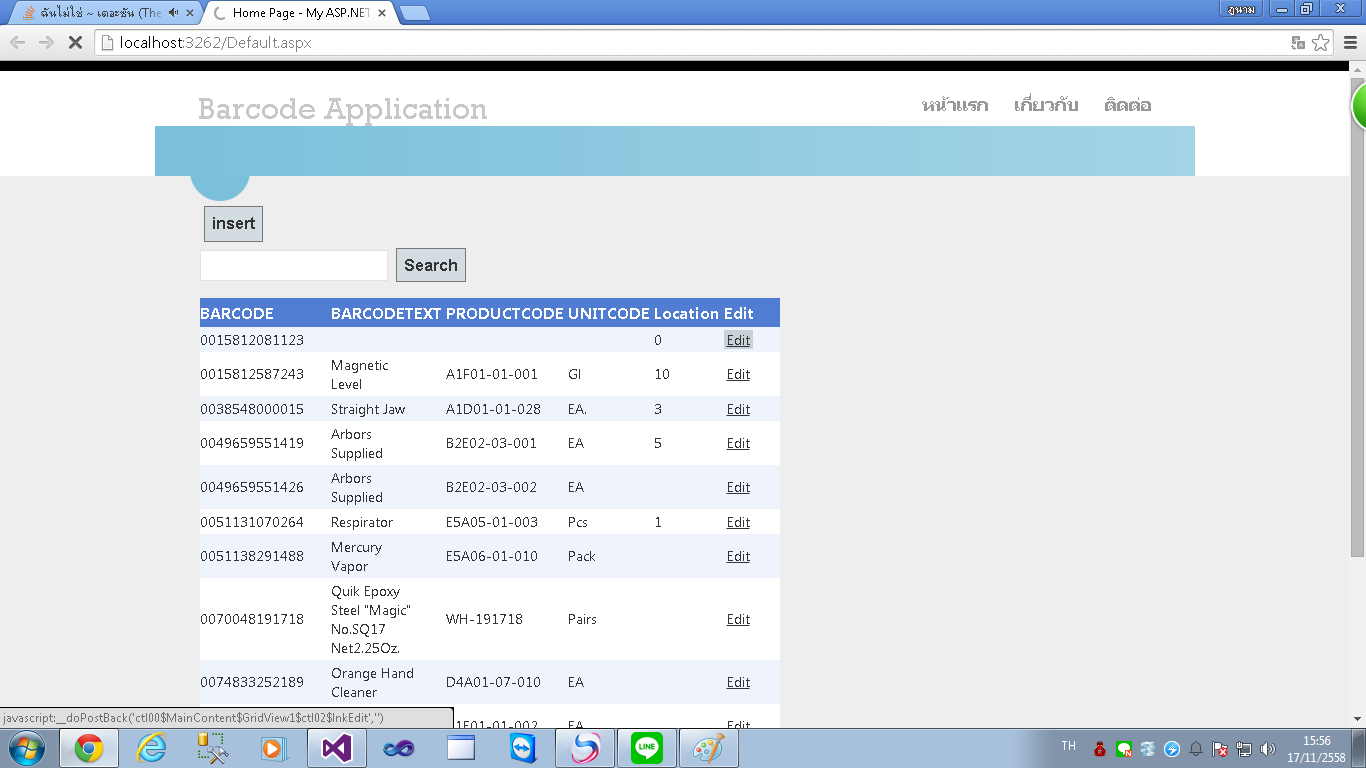
Task: Open the blue infinity app in taskbar
Action: point(399,748)
